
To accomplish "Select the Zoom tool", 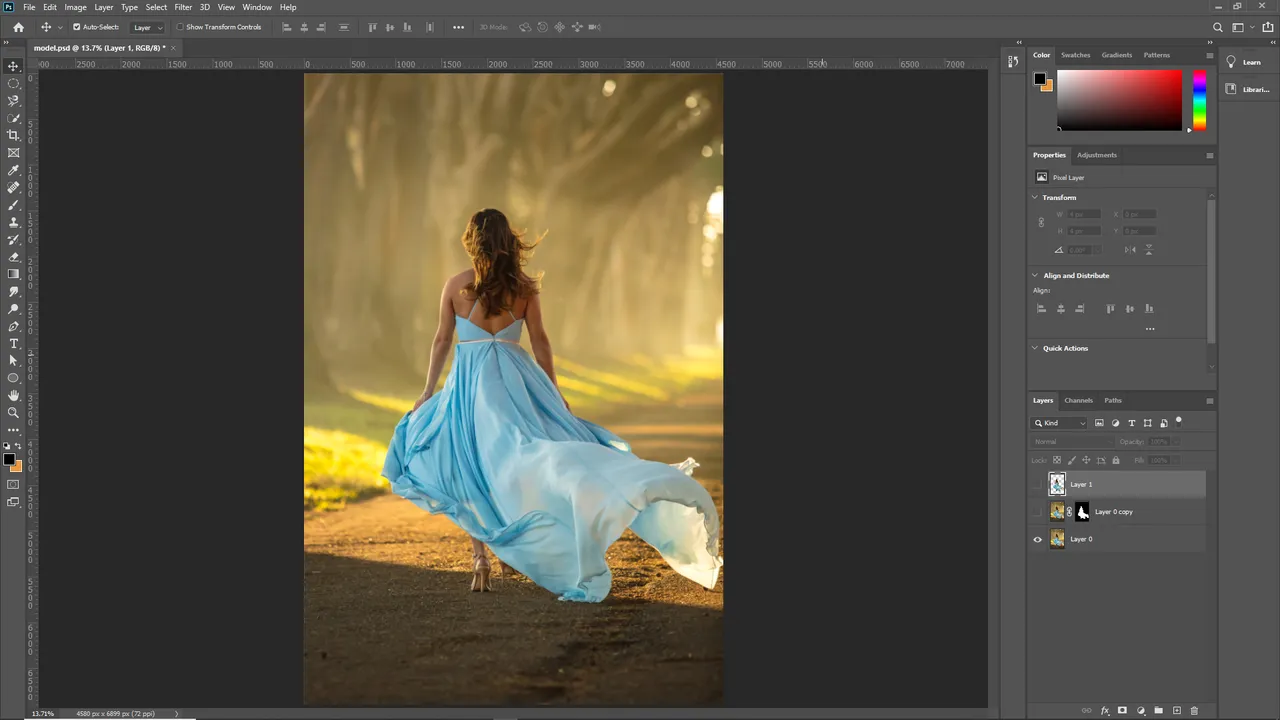I will point(13,412).
